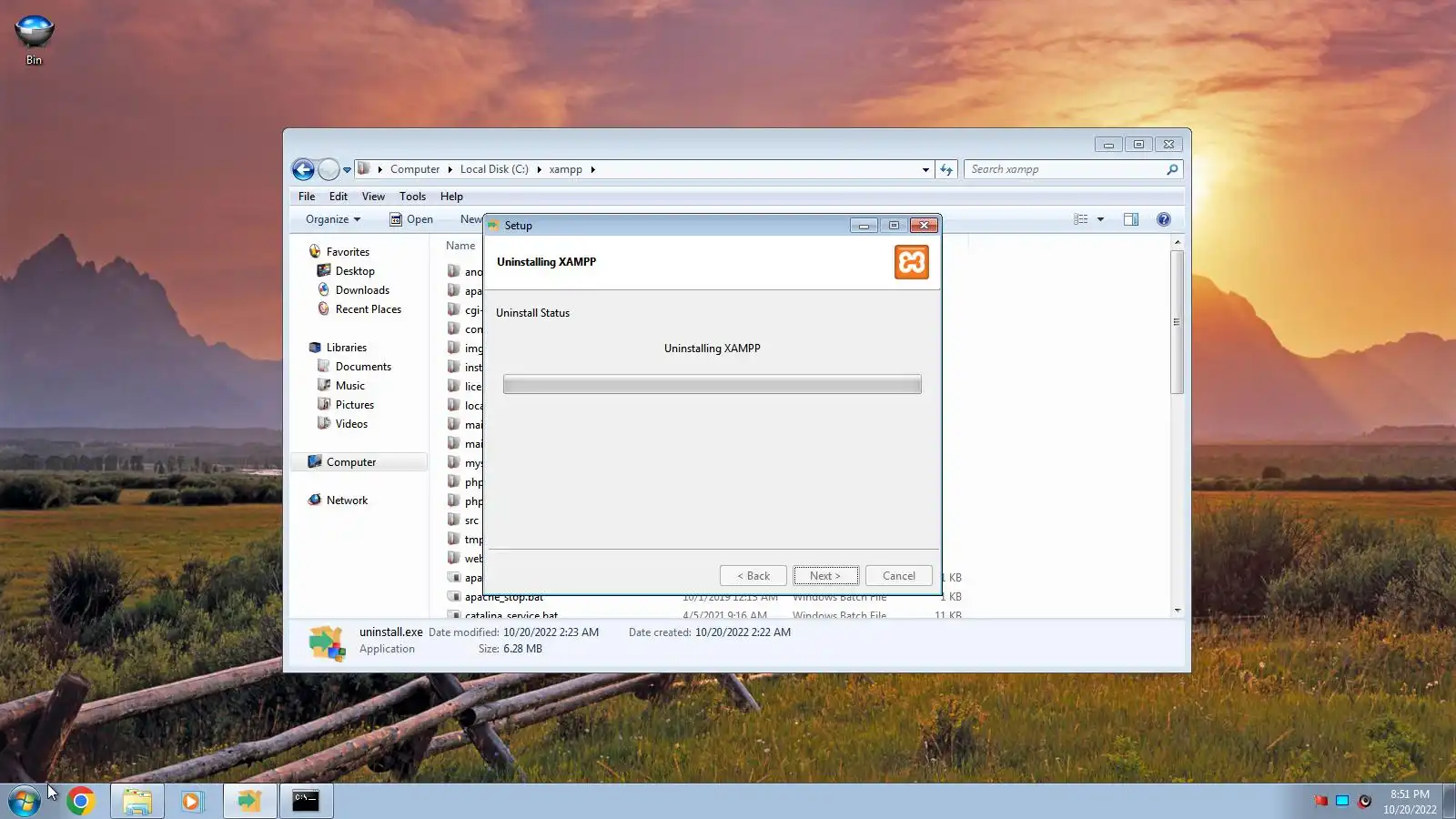Switch to Windows Explorer on the taskbar
The height and width of the screenshot is (819, 1456).
pos(137,801)
